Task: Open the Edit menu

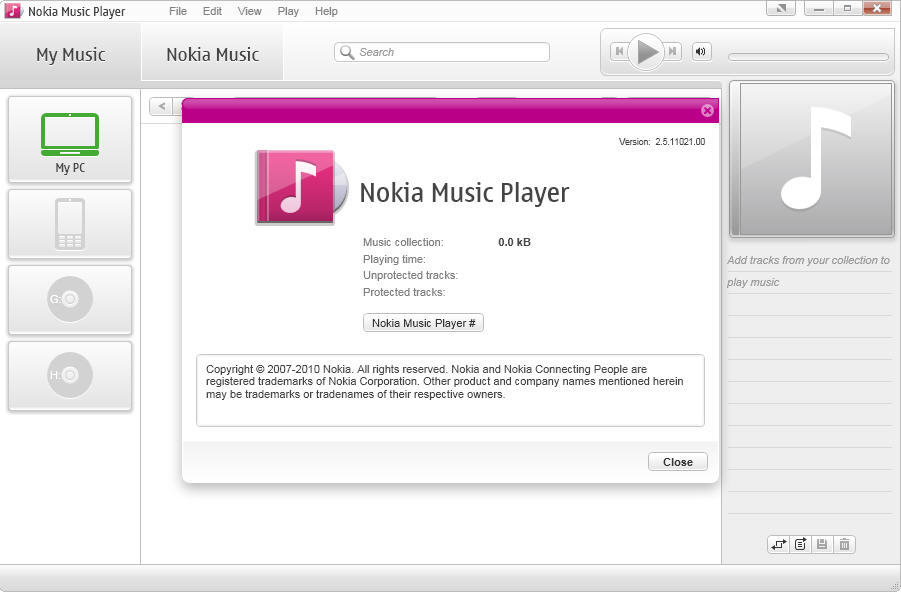Action: pos(212,11)
